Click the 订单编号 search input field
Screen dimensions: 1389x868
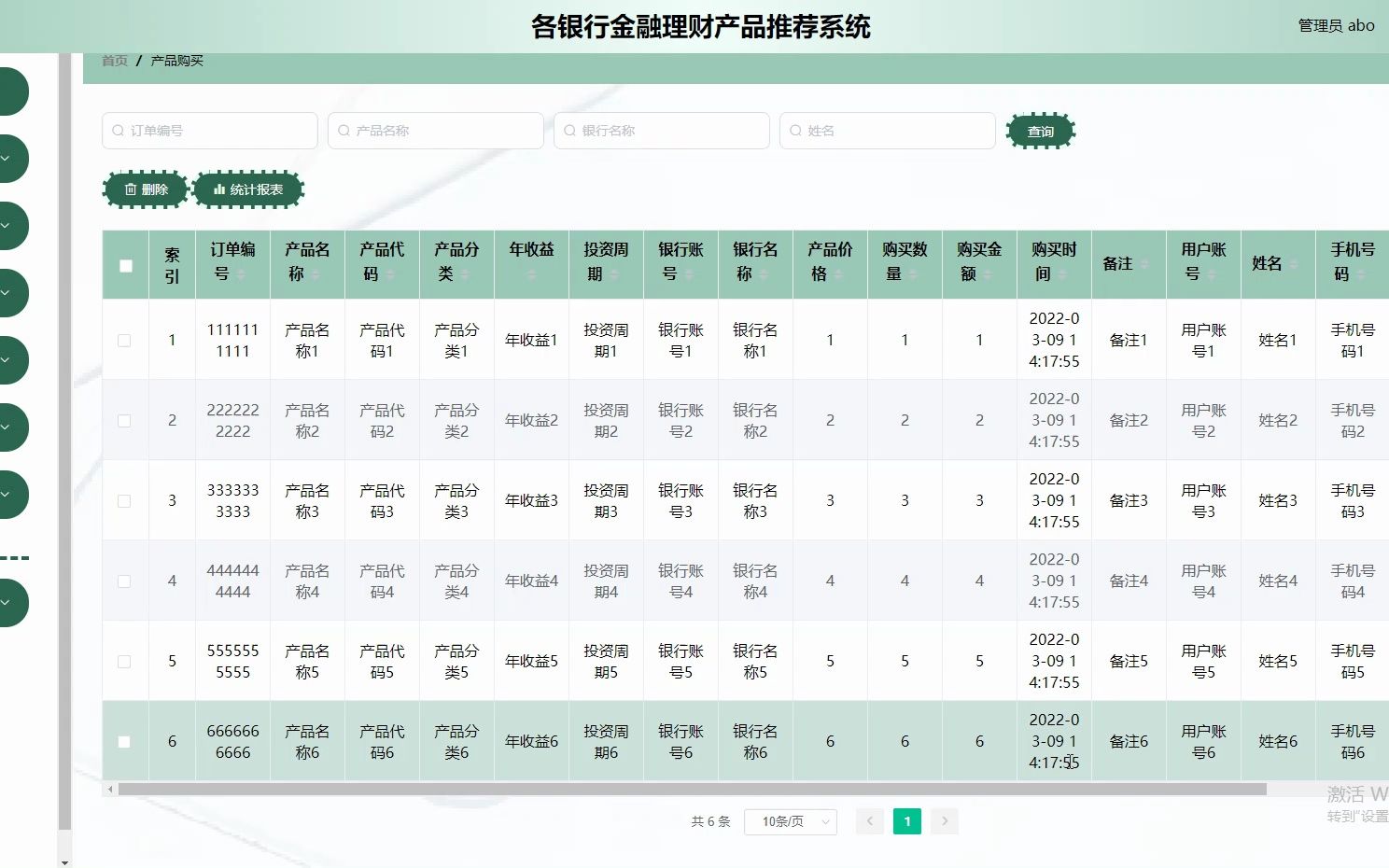click(x=210, y=131)
